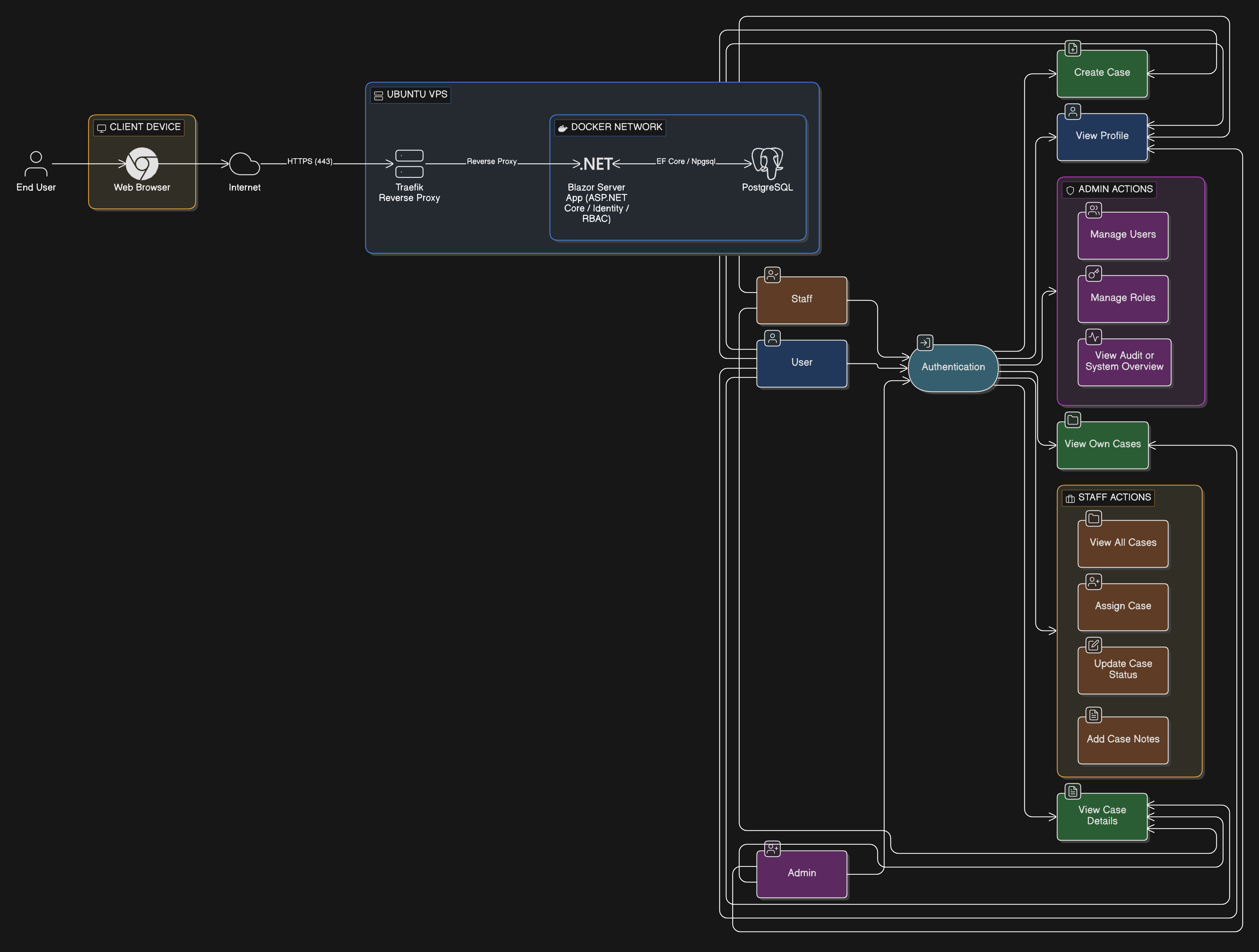Click the user-plus icon above Assign Case
Image resolution: width=1259 pixels, height=952 pixels.
[1093, 581]
